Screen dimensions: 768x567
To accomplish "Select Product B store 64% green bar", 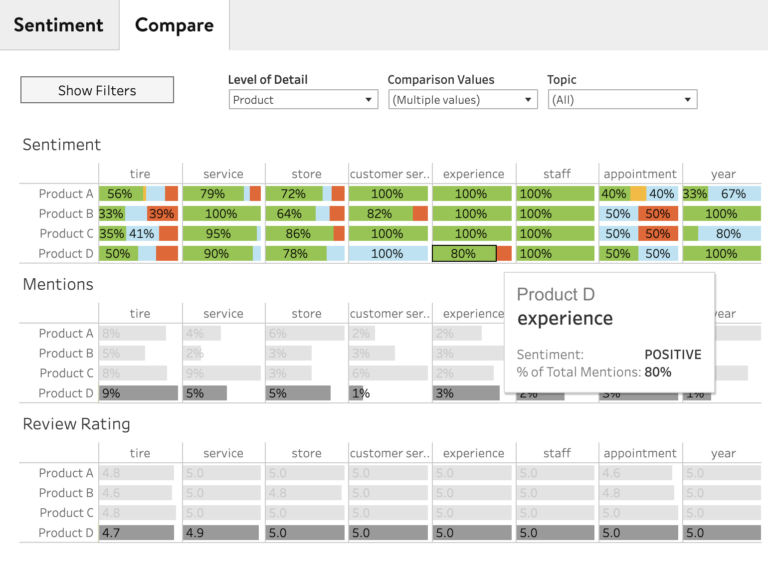I will pyautogui.click(x=289, y=214).
